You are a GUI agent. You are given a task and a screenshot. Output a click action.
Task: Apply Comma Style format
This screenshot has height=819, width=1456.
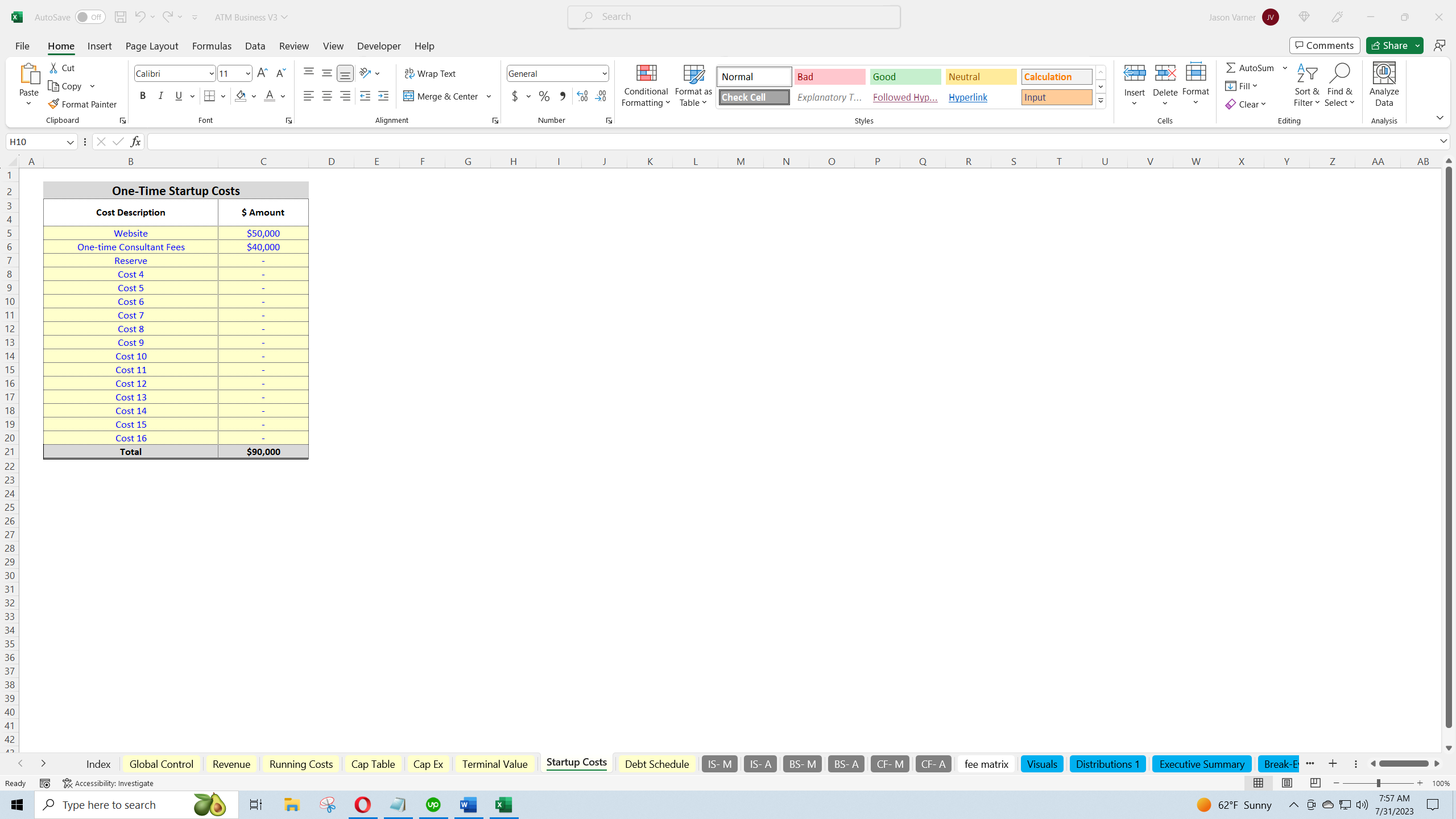click(x=562, y=96)
